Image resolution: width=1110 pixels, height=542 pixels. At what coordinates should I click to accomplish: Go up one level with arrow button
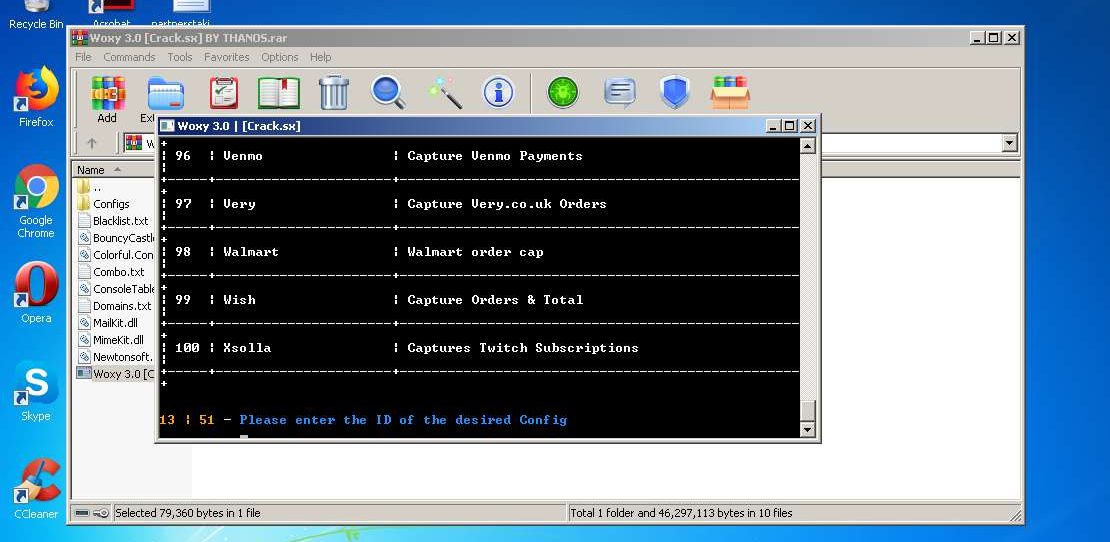click(91, 143)
